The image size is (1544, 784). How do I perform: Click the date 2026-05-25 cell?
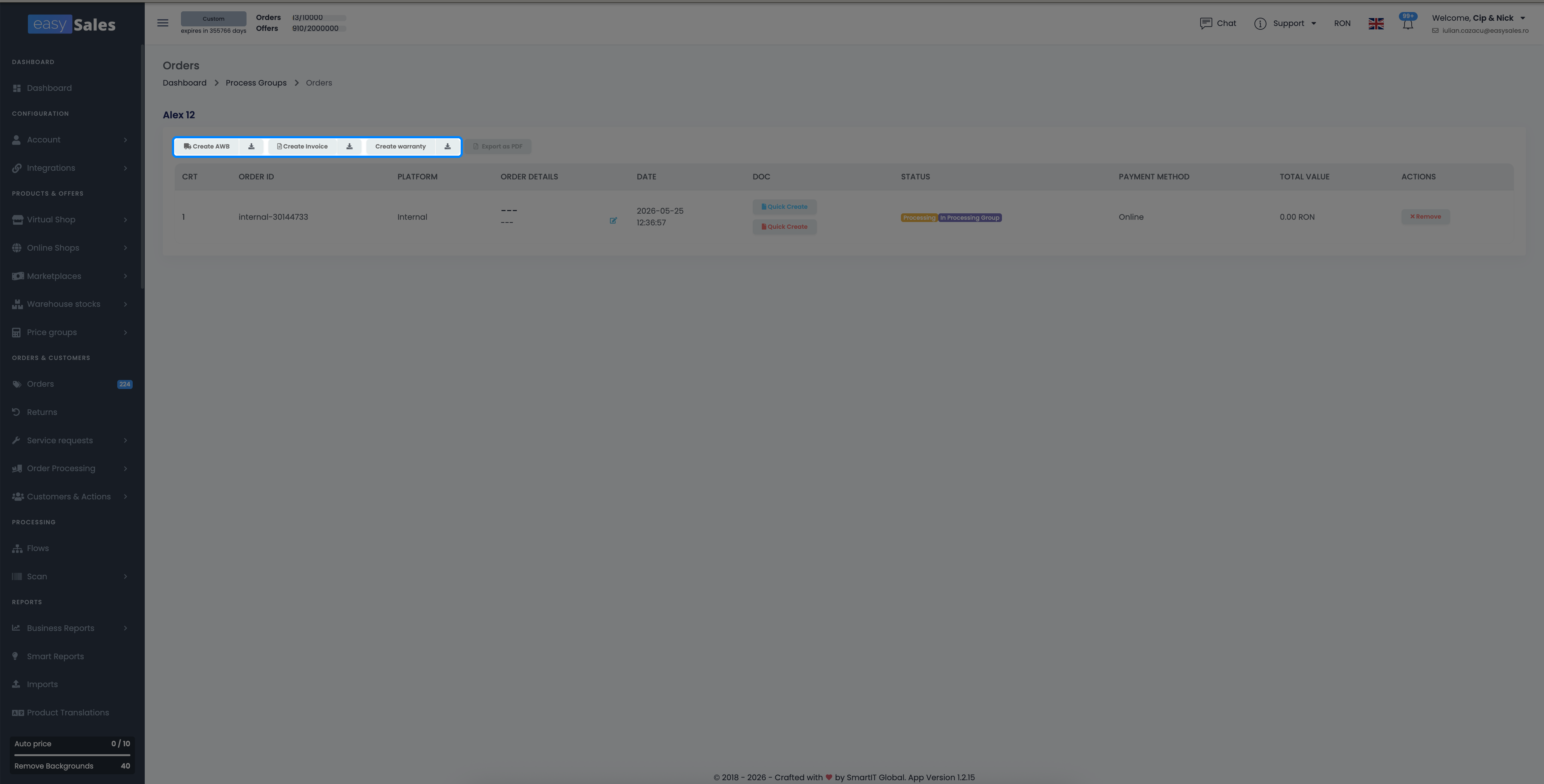pyautogui.click(x=660, y=217)
